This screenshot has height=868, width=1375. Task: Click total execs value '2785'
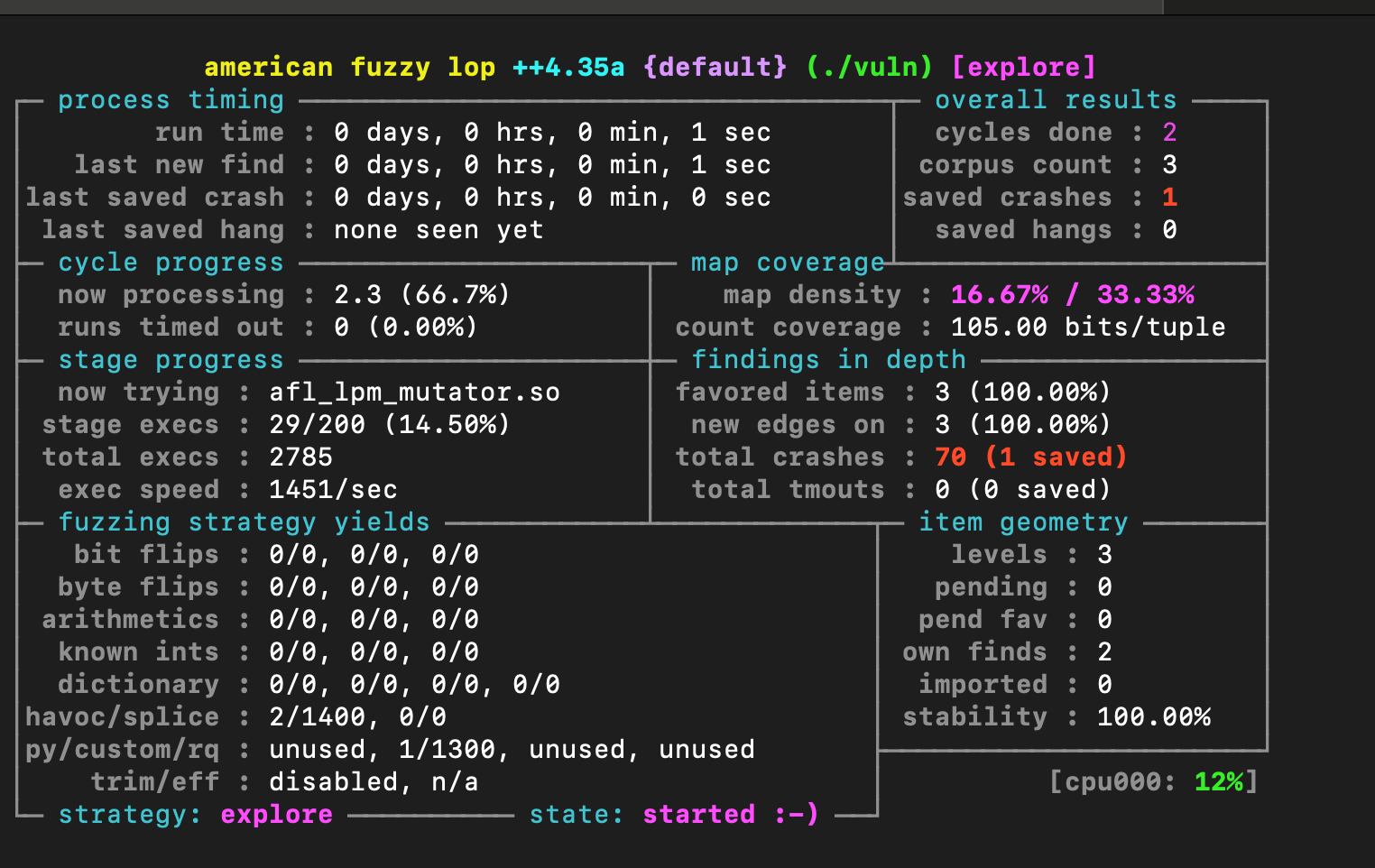(x=301, y=457)
